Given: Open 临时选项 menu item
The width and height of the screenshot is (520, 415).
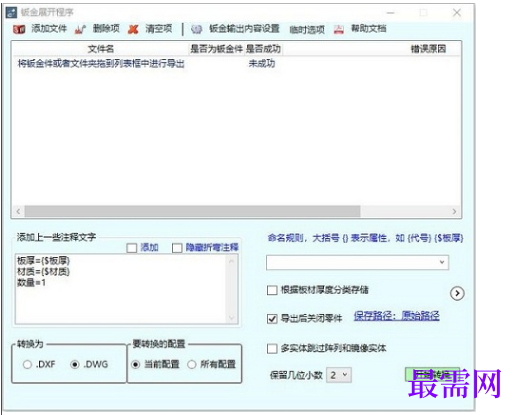Looking at the screenshot, I should click(307, 30).
